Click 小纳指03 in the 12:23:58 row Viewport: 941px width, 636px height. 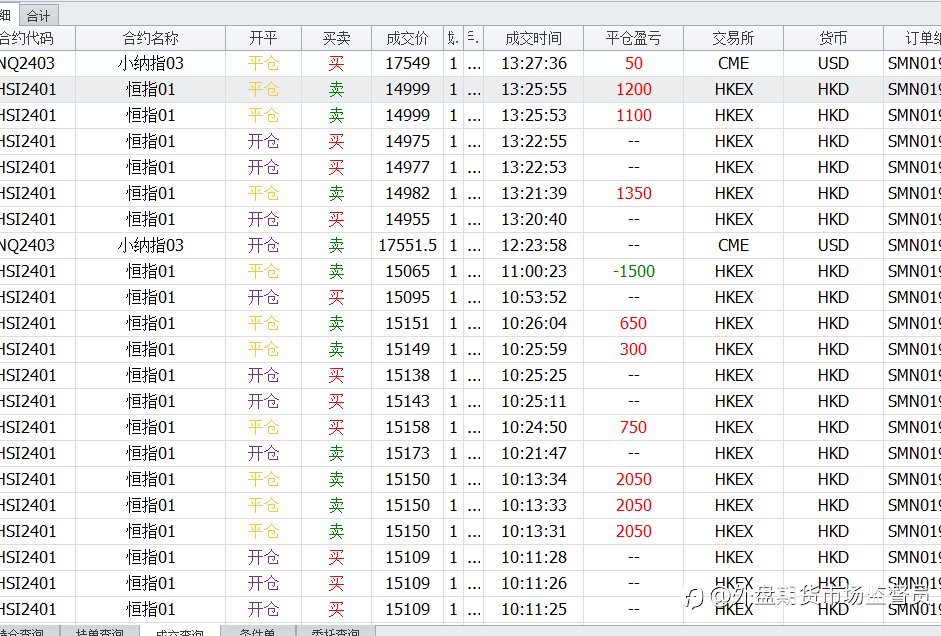click(151, 245)
